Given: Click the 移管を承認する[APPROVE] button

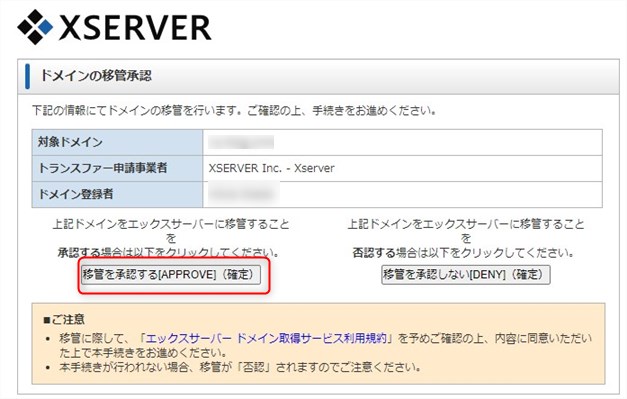Looking at the screenshot, I should point(171,275).
